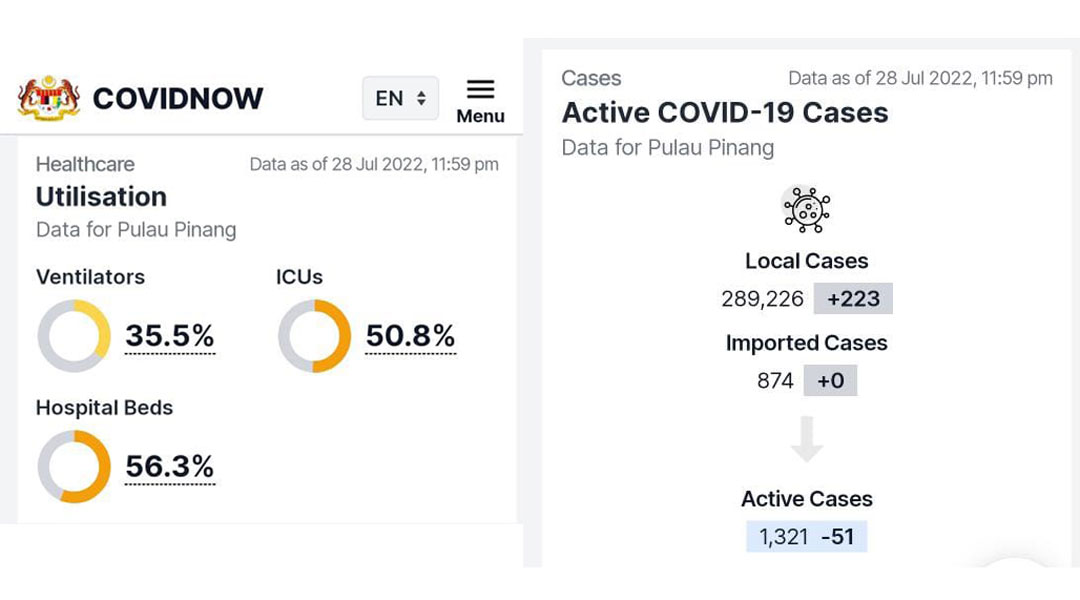The height and width of the screenshot is (600, 1080).
Task: Click the ICUs donut chart
Action: (x=314, y=336)
